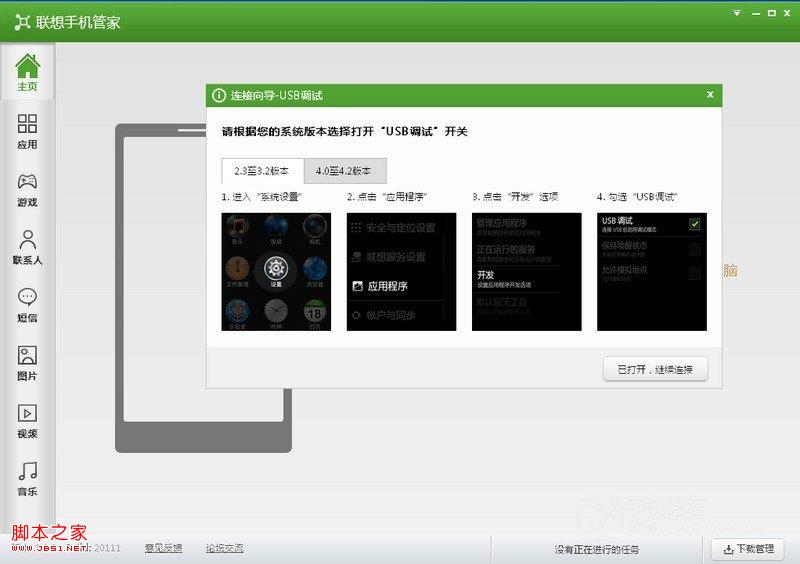Click the 联想手机管家 logo icon
800x564 pixels.
[22, 22]
